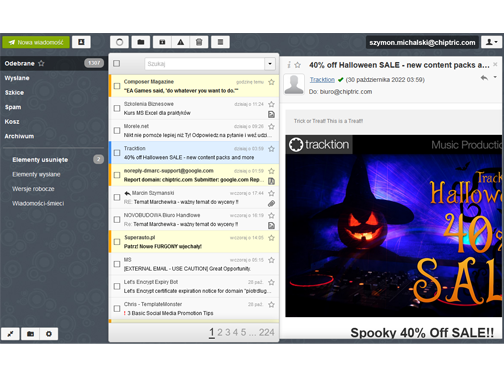Close the open message preview
This screenshot has height=374, width=504.
point(495,64)
